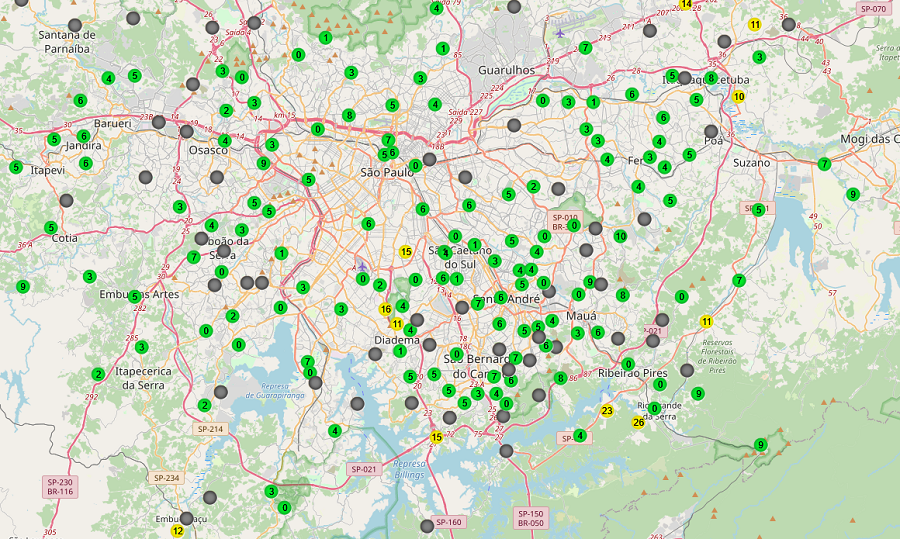This screenshot has width=900, height=539.
Task: Select the SP-230 BR-116 road shield
Action: point(60,487)
